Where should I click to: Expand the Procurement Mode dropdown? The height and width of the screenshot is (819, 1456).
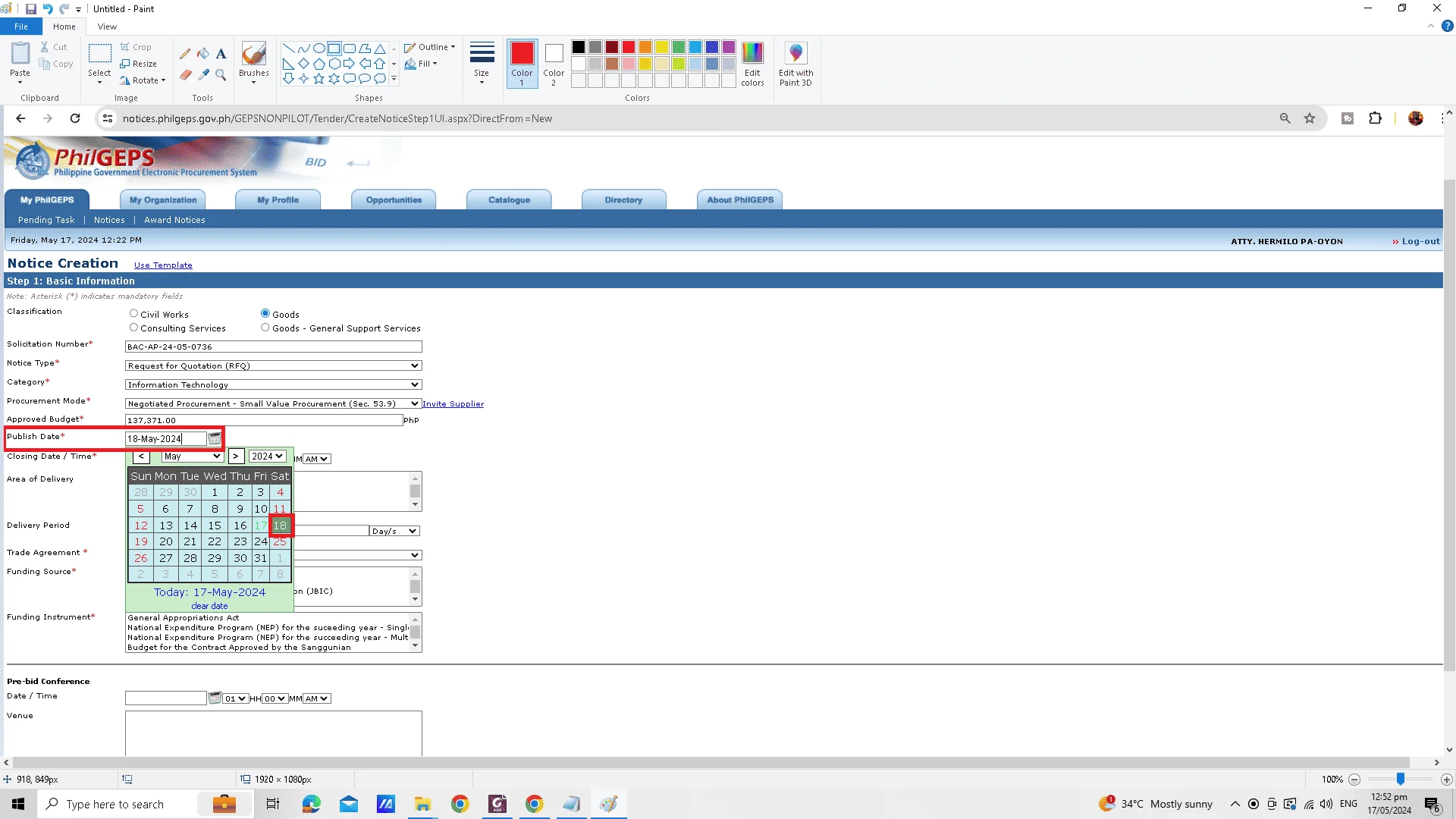click(273, 403)
